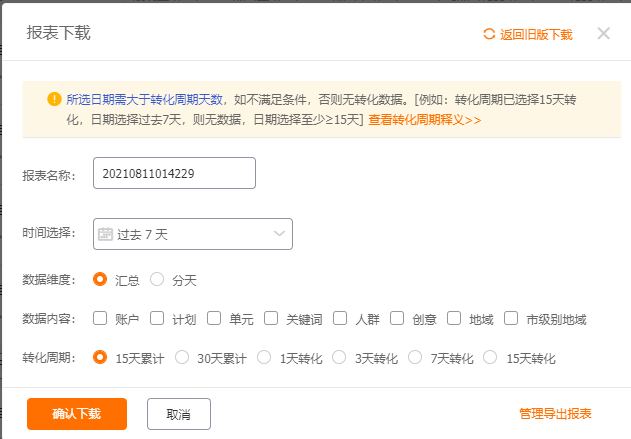This screenshot has height=439, width=631.
Task: Select 30天累计 conversion period radio
Action: tap(182, 357)
